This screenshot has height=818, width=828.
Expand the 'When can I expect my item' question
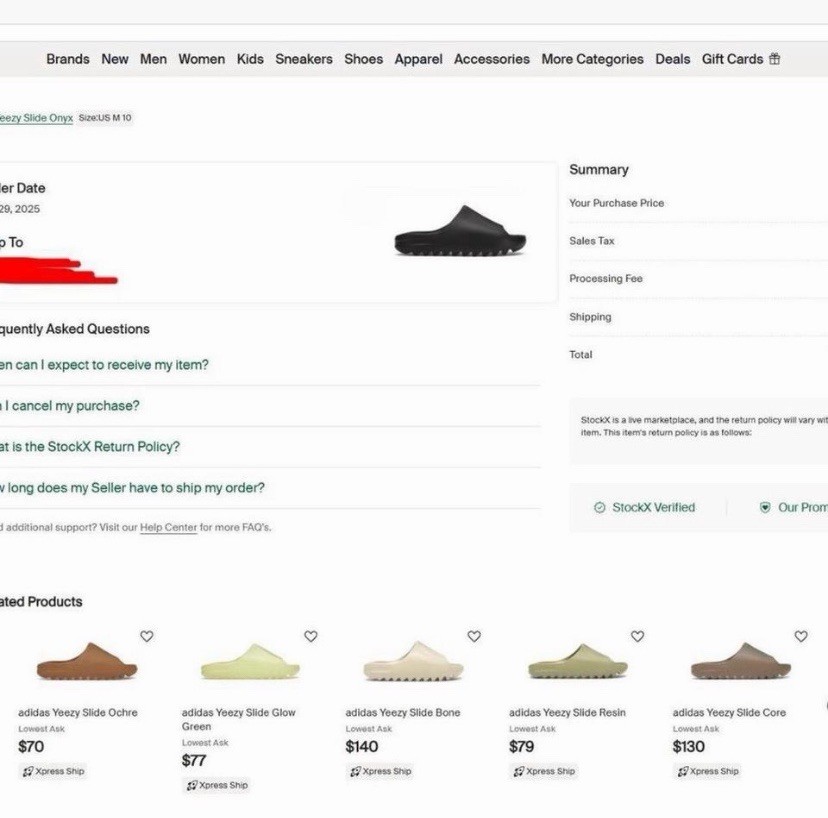105,365
